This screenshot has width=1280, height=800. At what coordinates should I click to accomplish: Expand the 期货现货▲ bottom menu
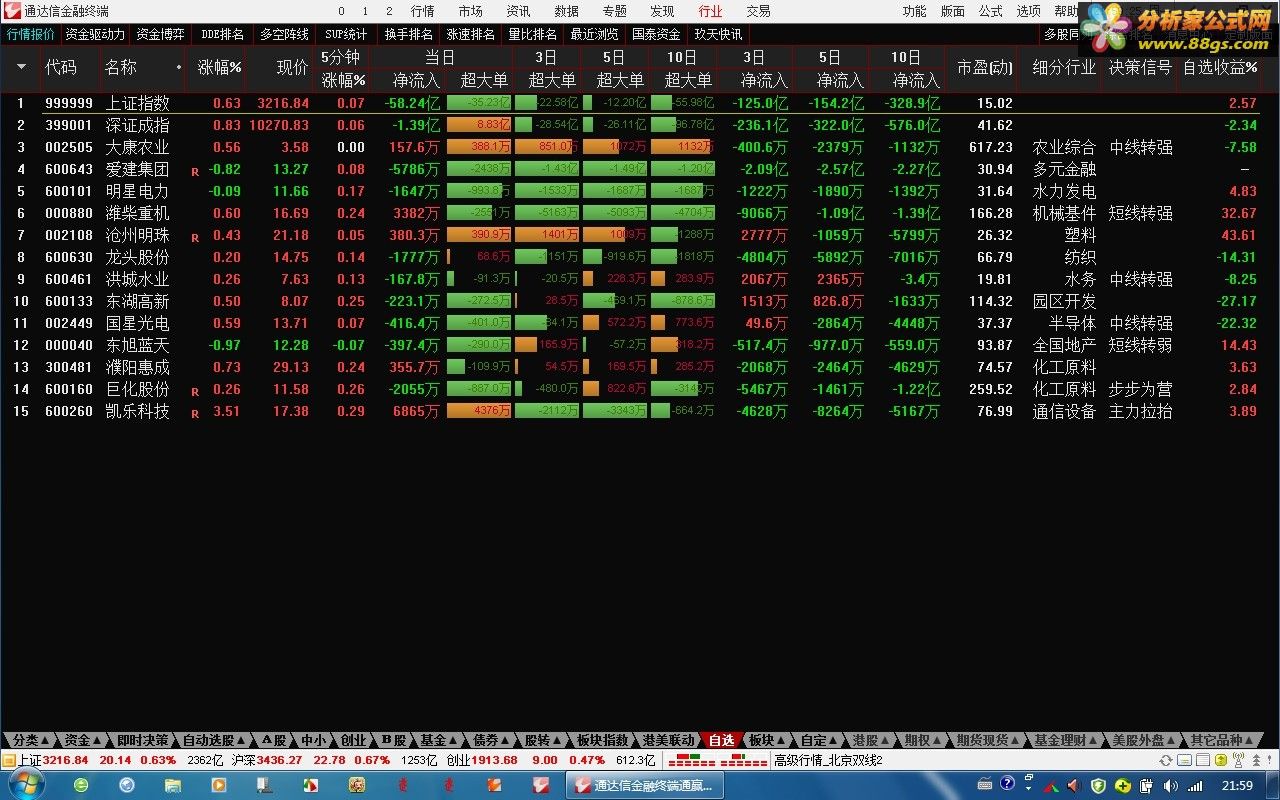click(x=987, y=740)
